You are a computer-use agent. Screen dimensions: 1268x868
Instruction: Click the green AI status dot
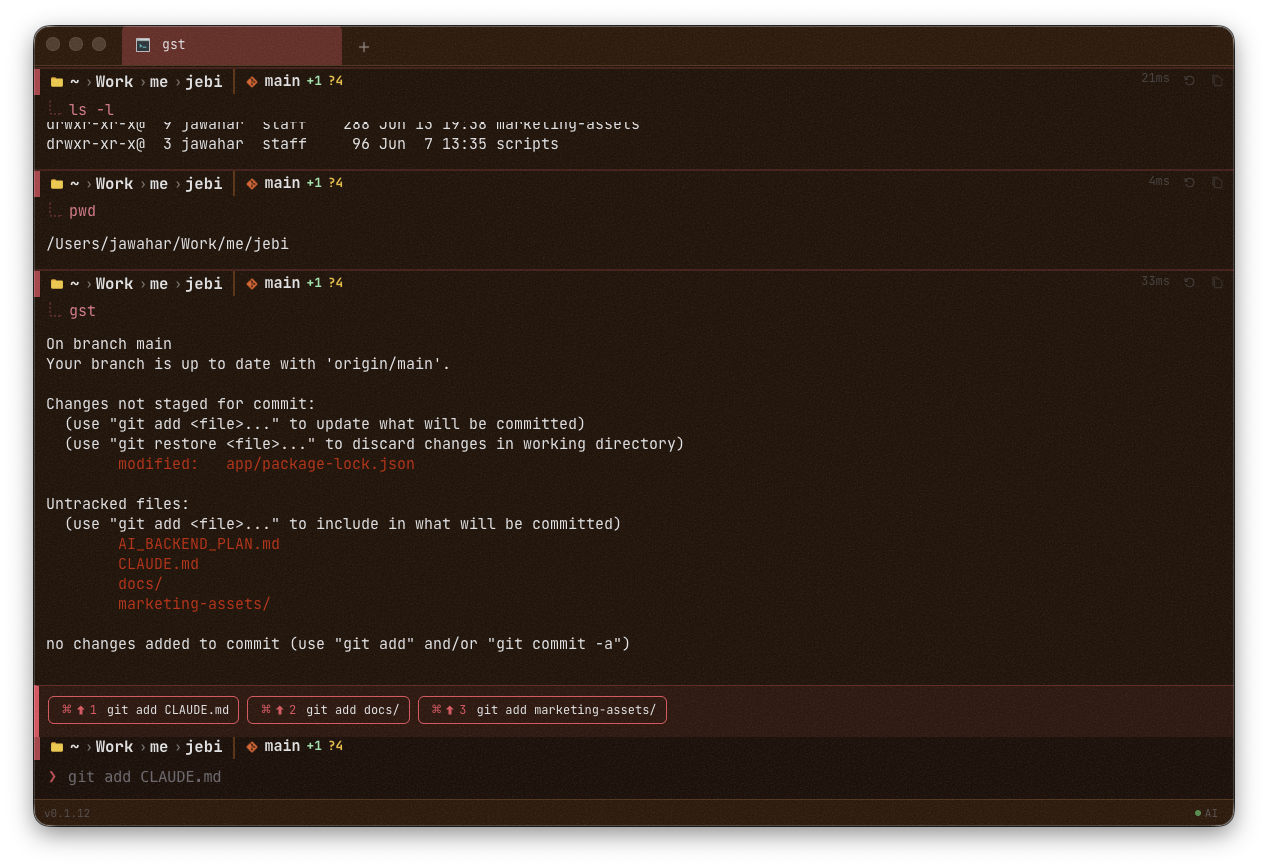(1198, 813)
